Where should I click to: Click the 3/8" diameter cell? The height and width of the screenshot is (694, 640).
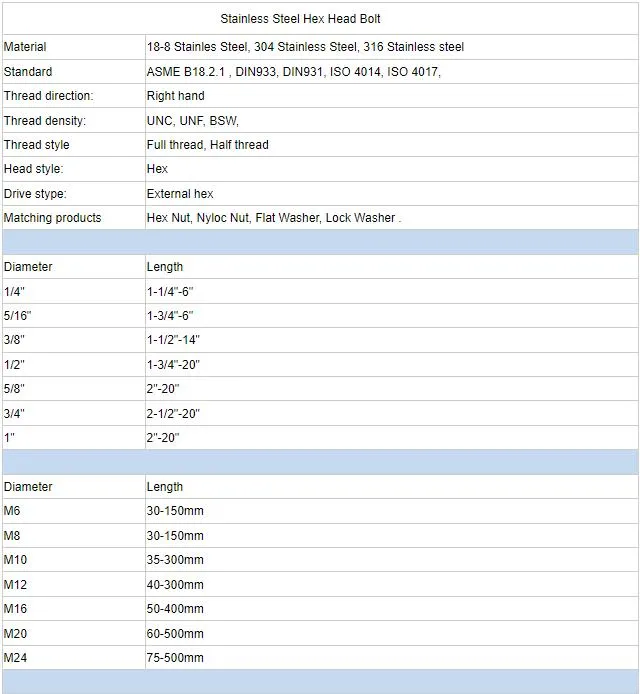14,340
